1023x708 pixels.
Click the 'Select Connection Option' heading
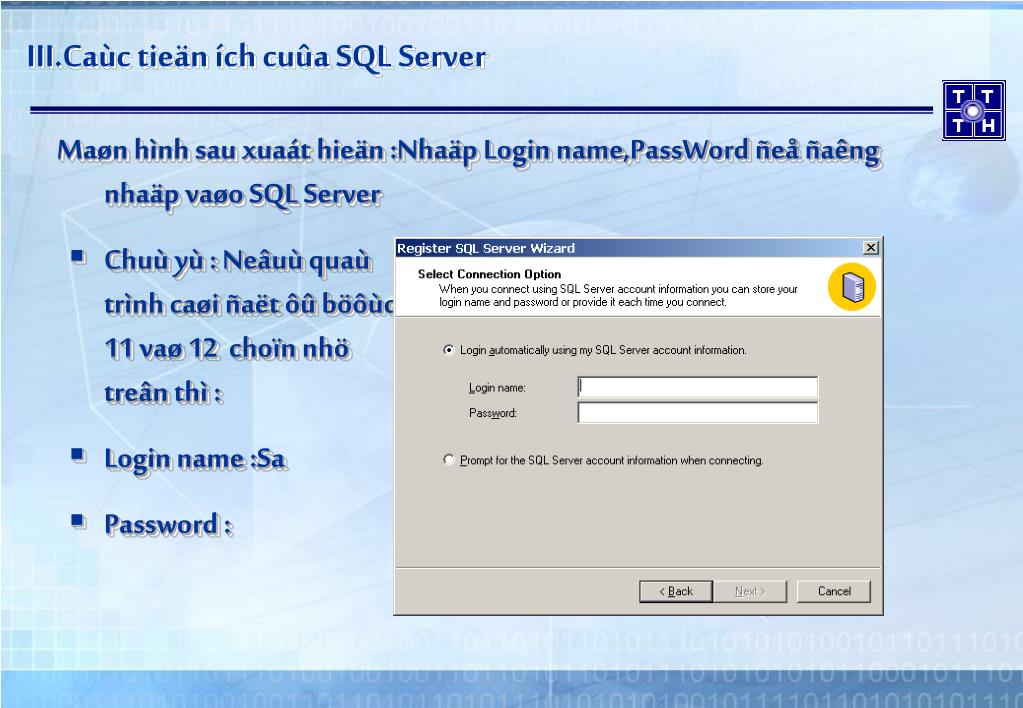[x=489, y=274]
